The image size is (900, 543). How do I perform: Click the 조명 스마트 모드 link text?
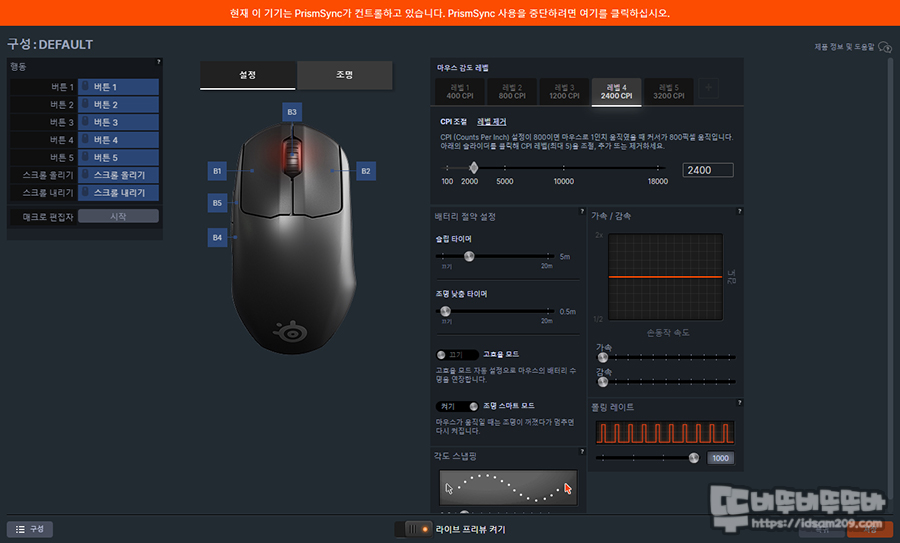[509, 406]
